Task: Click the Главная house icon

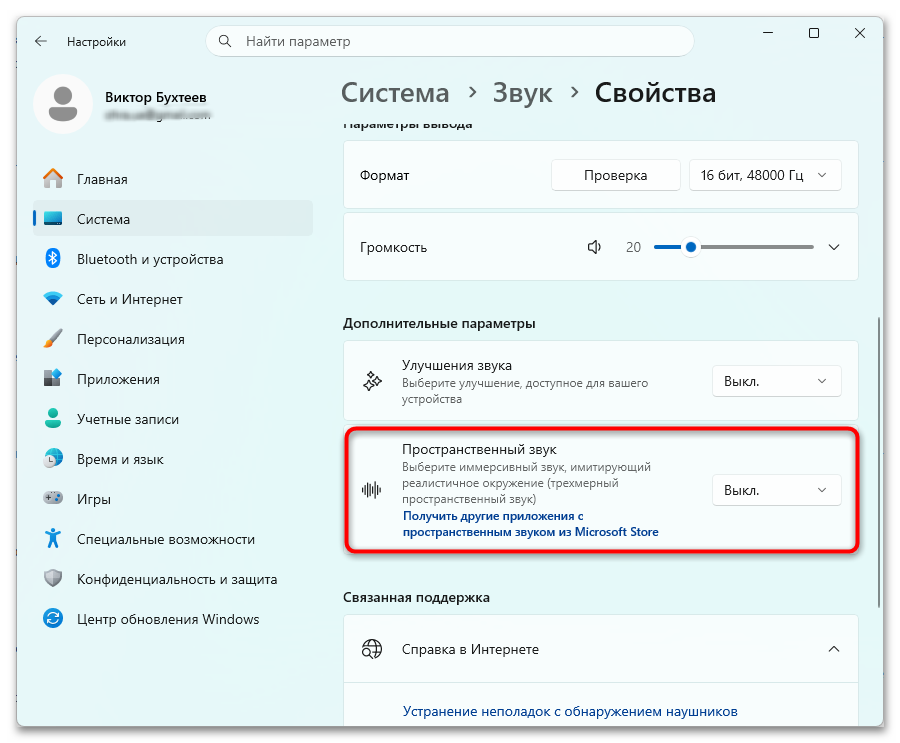Action: coord(53,179)
